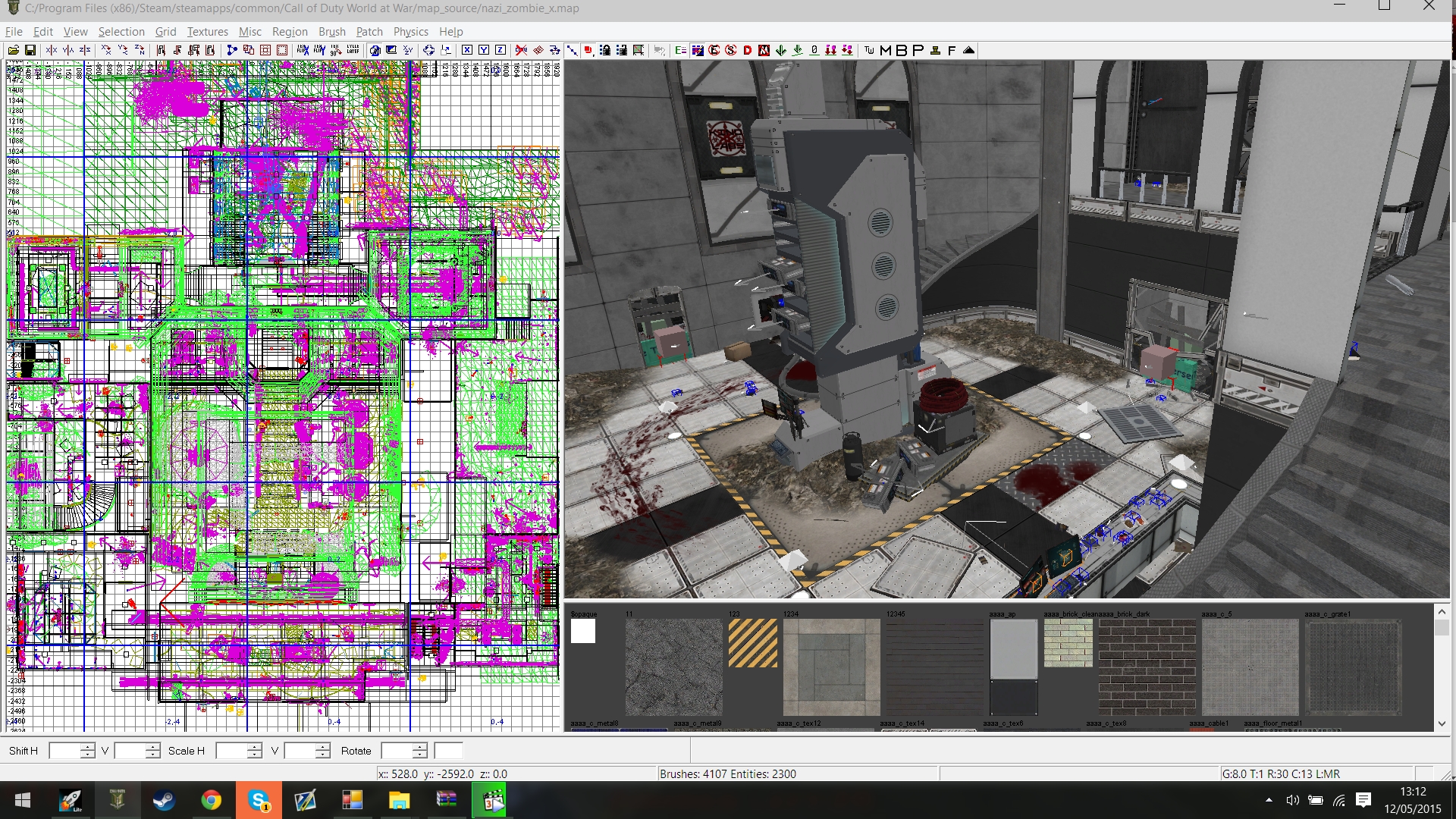Rotate selection around X axis icon
Screen dimensions: 1456x819
106,50
